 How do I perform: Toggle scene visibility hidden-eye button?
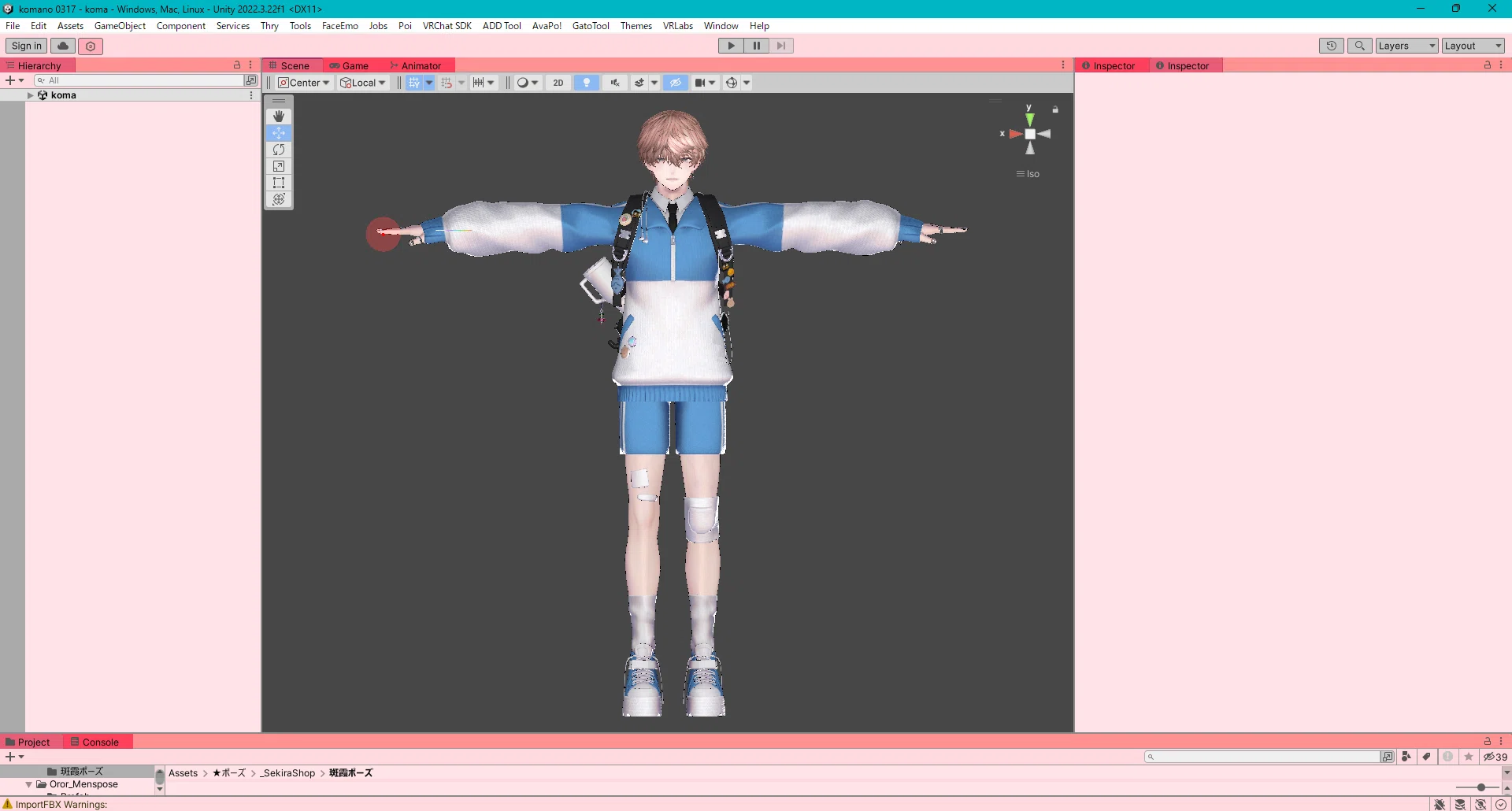tap(676, 83)
